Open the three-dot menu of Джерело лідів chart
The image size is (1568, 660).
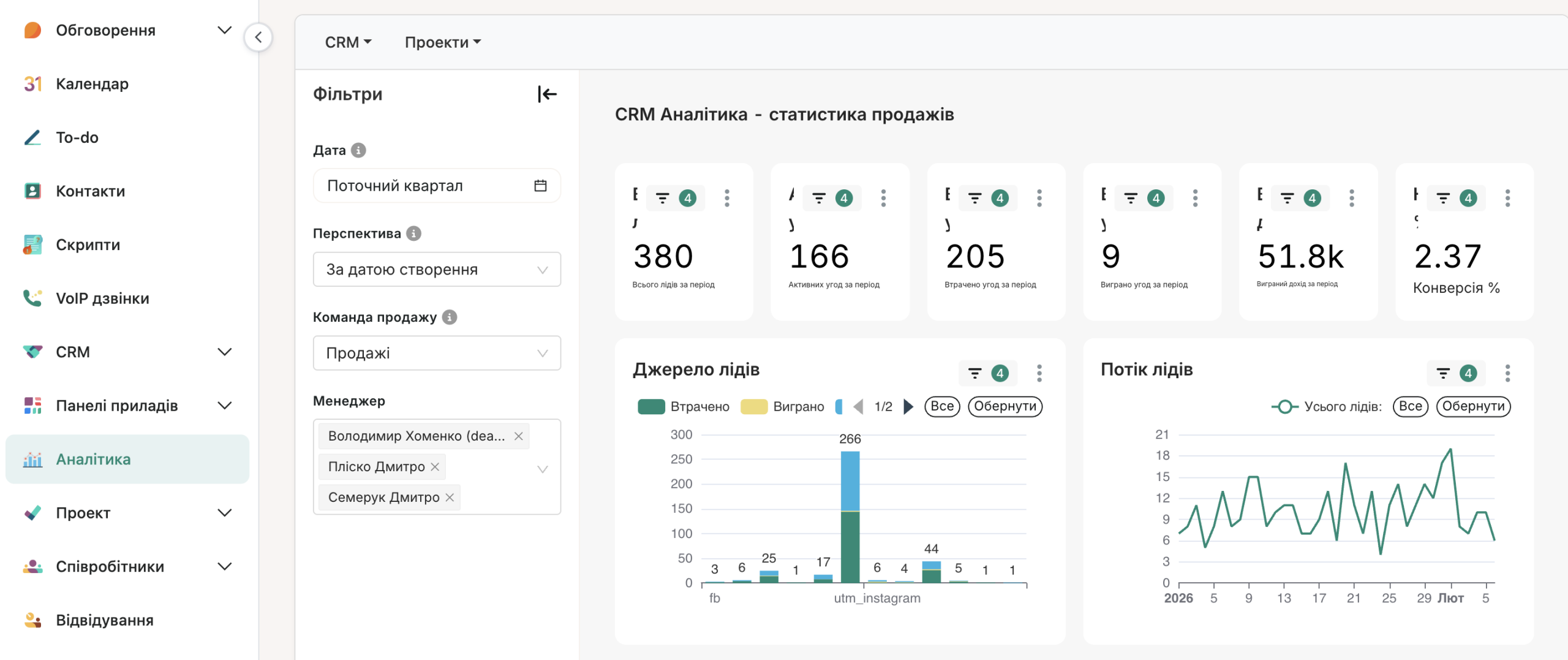[1039, 373]
